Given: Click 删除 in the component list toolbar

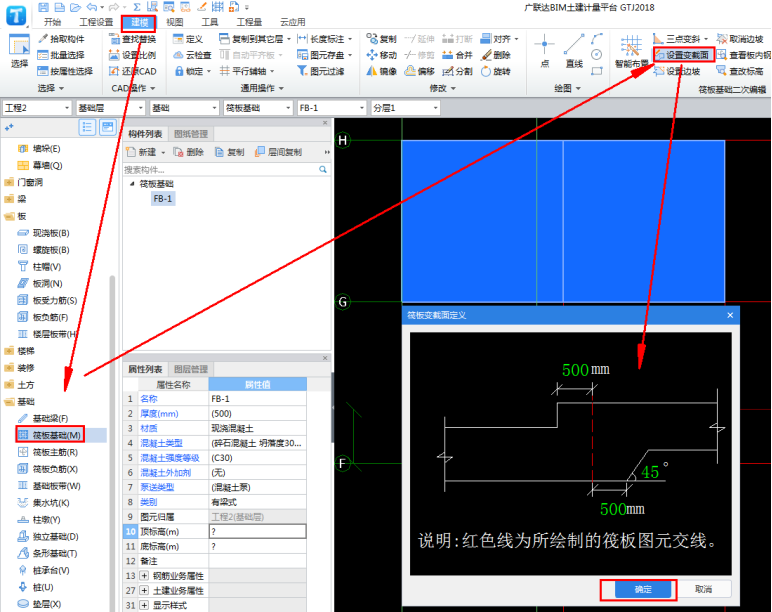Looking at the screenshot, I should coord(189,152).
